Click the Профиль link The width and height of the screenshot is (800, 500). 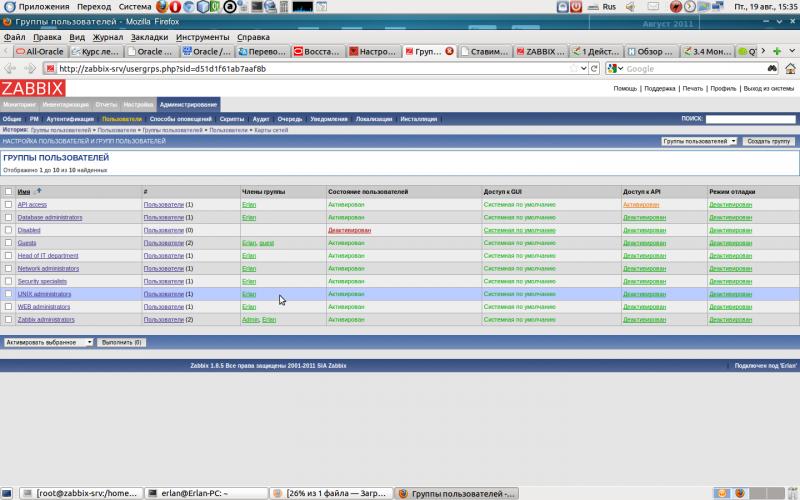click(723, 88)
